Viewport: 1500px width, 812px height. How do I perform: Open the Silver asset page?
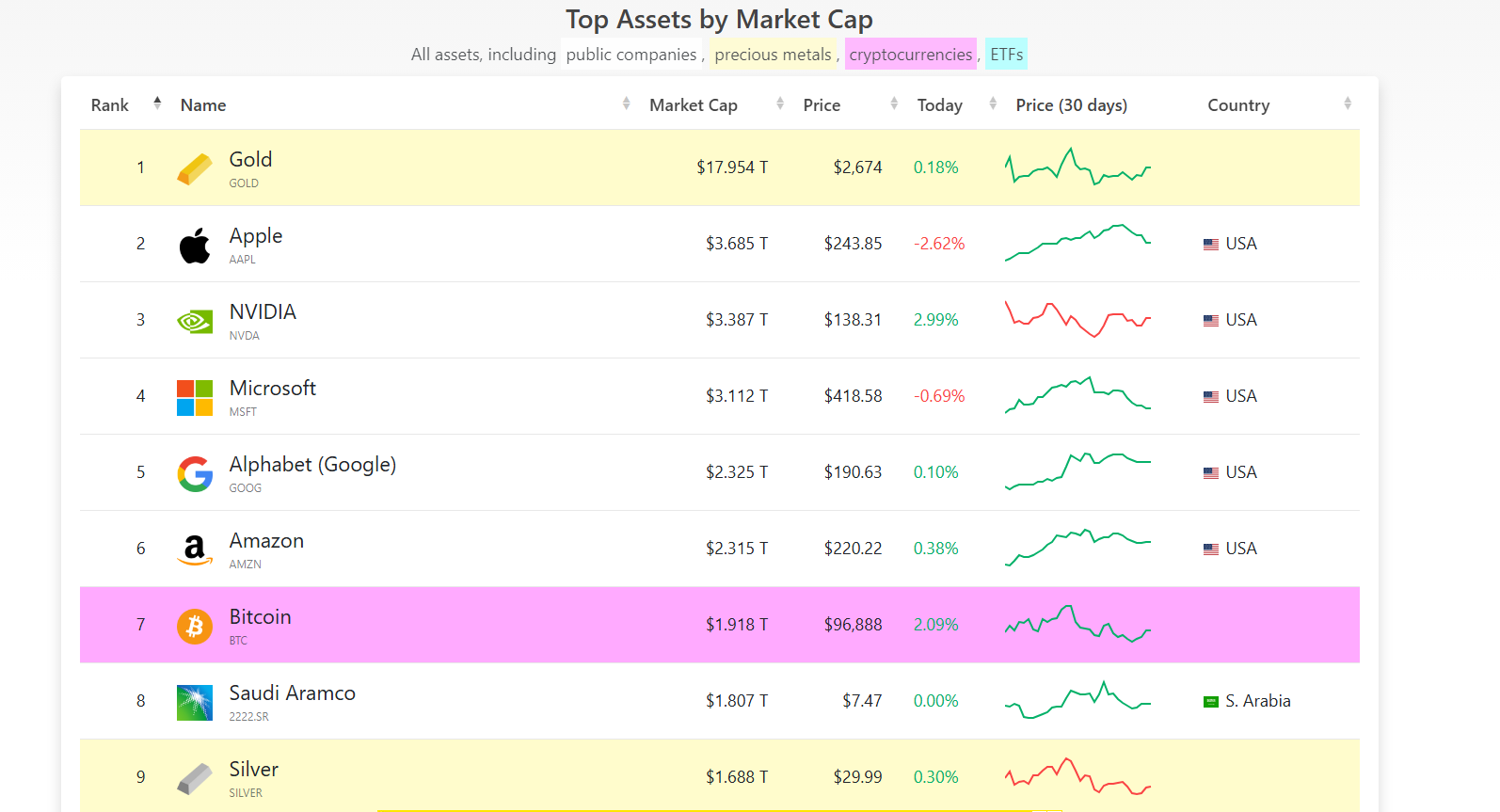pyautogui.click(x=254, y=770)
